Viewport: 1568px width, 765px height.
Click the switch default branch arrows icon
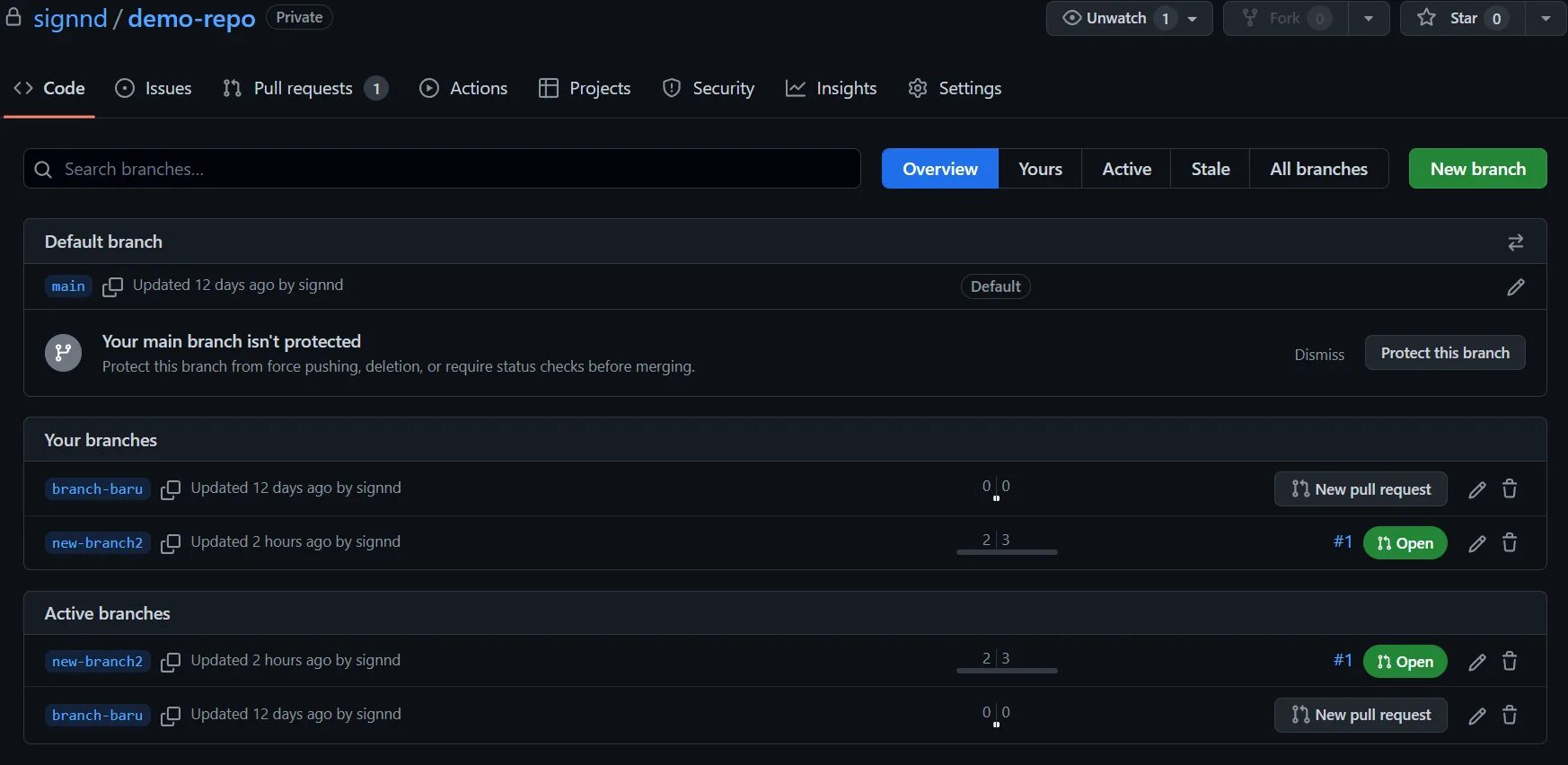pyautogui.click(x=1516, y=242)
